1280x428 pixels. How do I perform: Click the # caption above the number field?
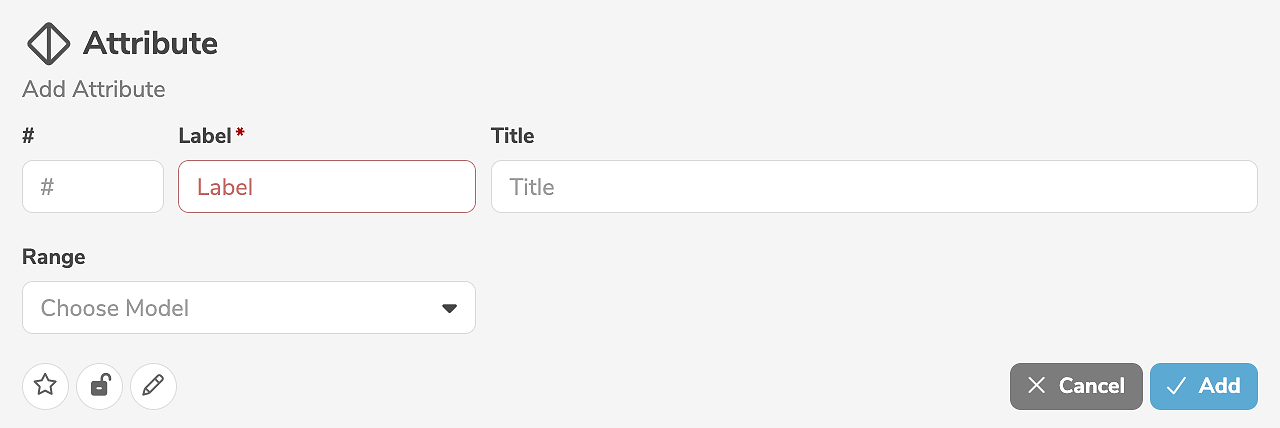coord(28,136)
